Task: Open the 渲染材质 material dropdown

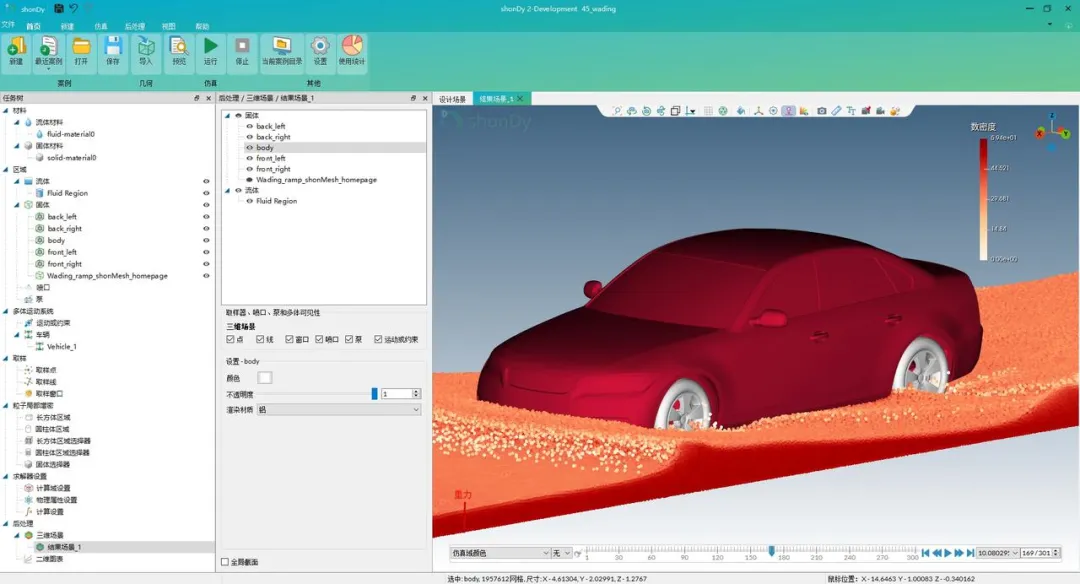Action: [338, 410]
